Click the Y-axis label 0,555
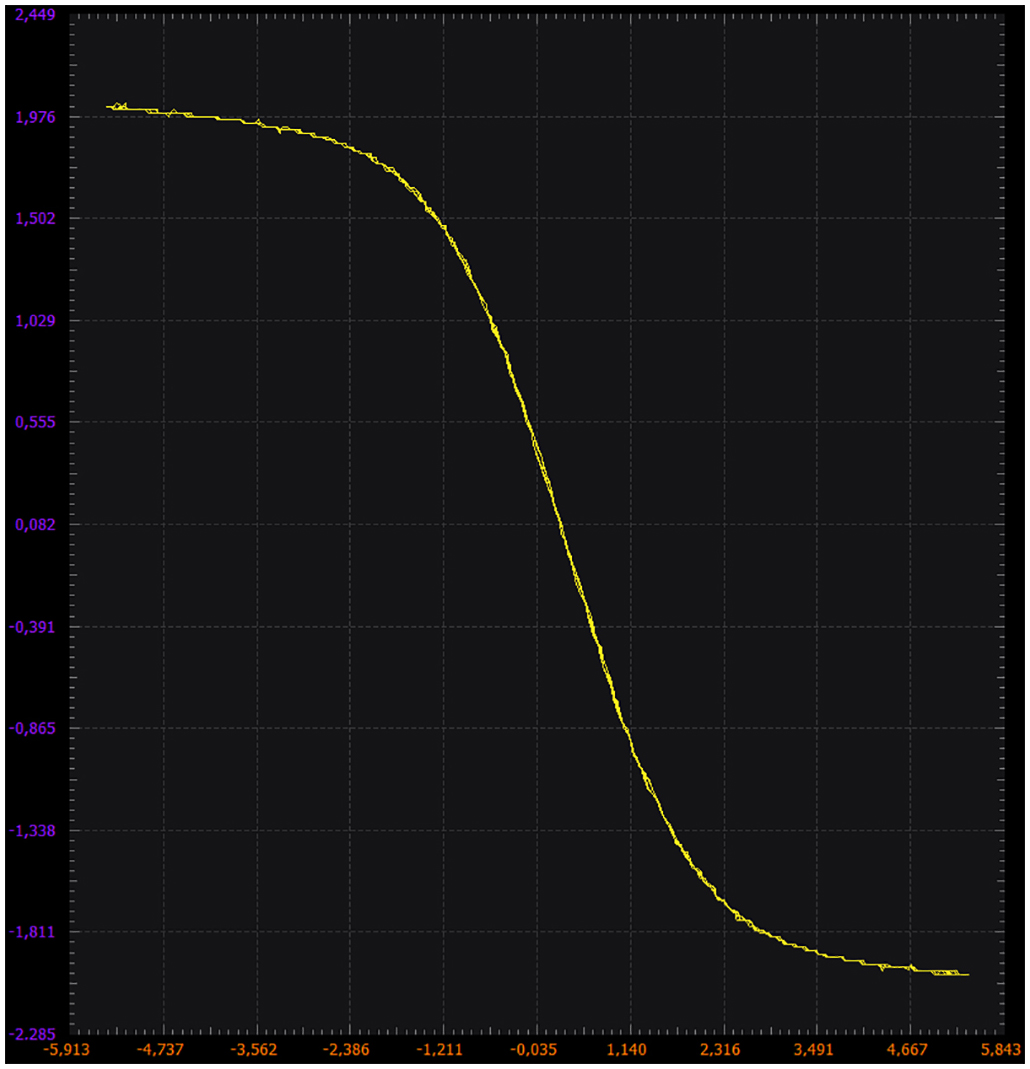The height and width of the screenshot is (1069, 1030). pos(38,421)
